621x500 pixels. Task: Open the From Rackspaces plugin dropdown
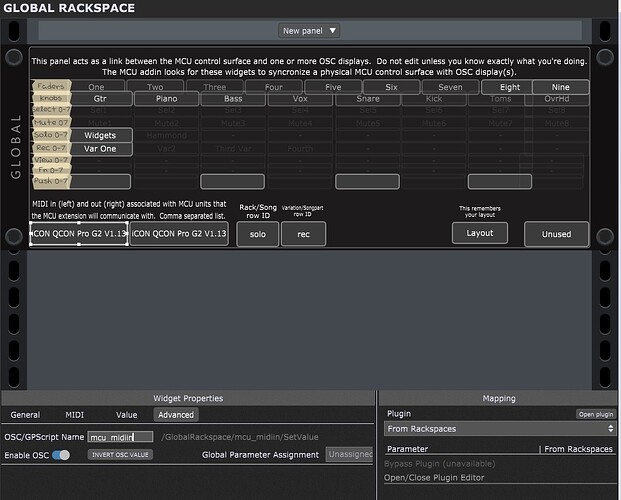tap(500, 429)
